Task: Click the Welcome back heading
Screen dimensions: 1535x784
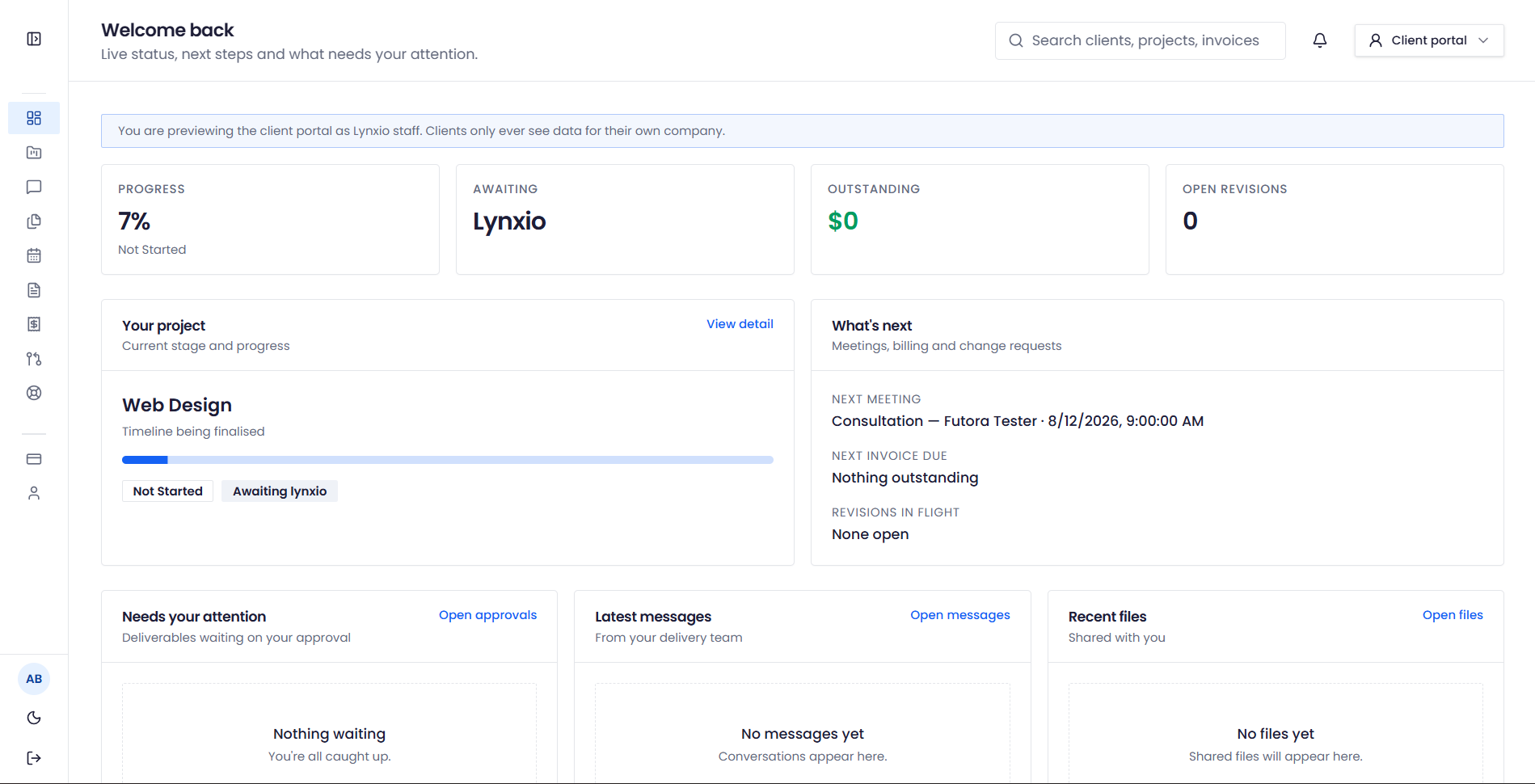Action: (x=167, y=30)
